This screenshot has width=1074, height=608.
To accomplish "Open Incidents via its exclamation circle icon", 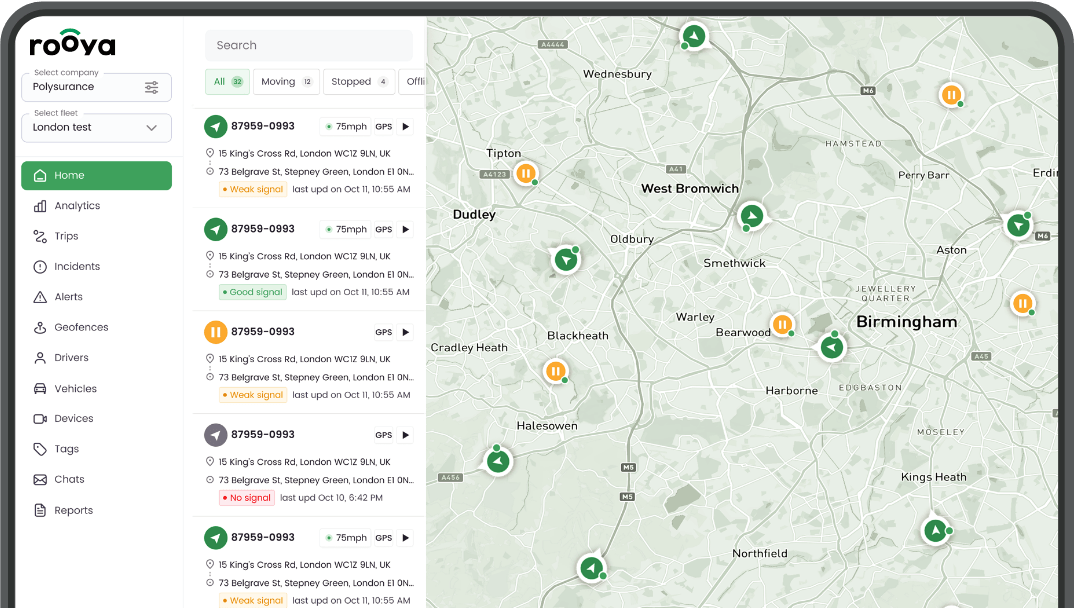I will [40, 266].
